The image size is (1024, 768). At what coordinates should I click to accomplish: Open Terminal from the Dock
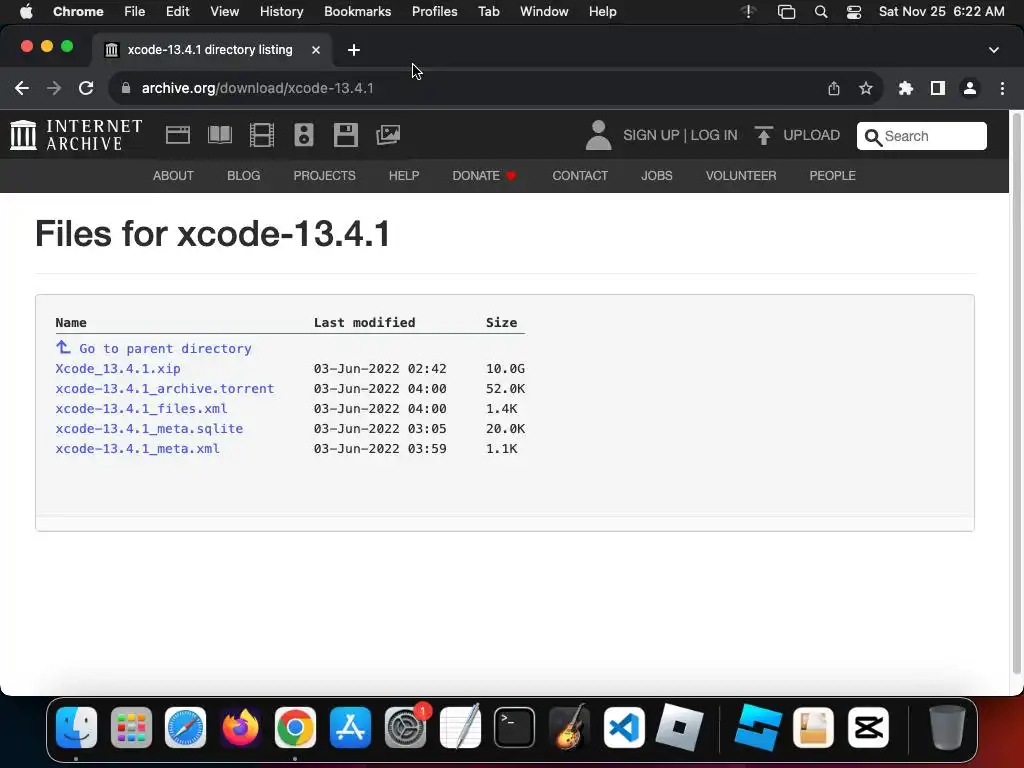point(515,727)
